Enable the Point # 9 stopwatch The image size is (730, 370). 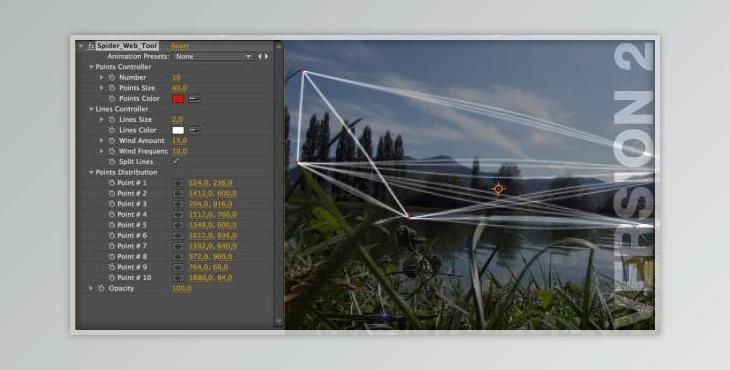coord(112,267)
